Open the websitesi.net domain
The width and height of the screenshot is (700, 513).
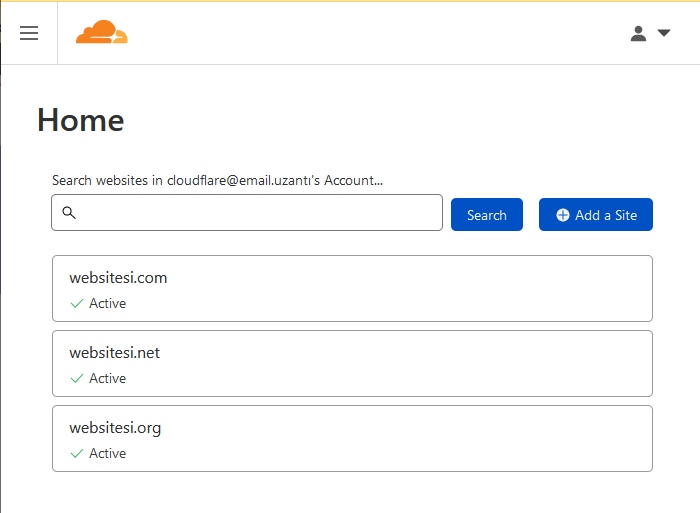tap(115, 353)
